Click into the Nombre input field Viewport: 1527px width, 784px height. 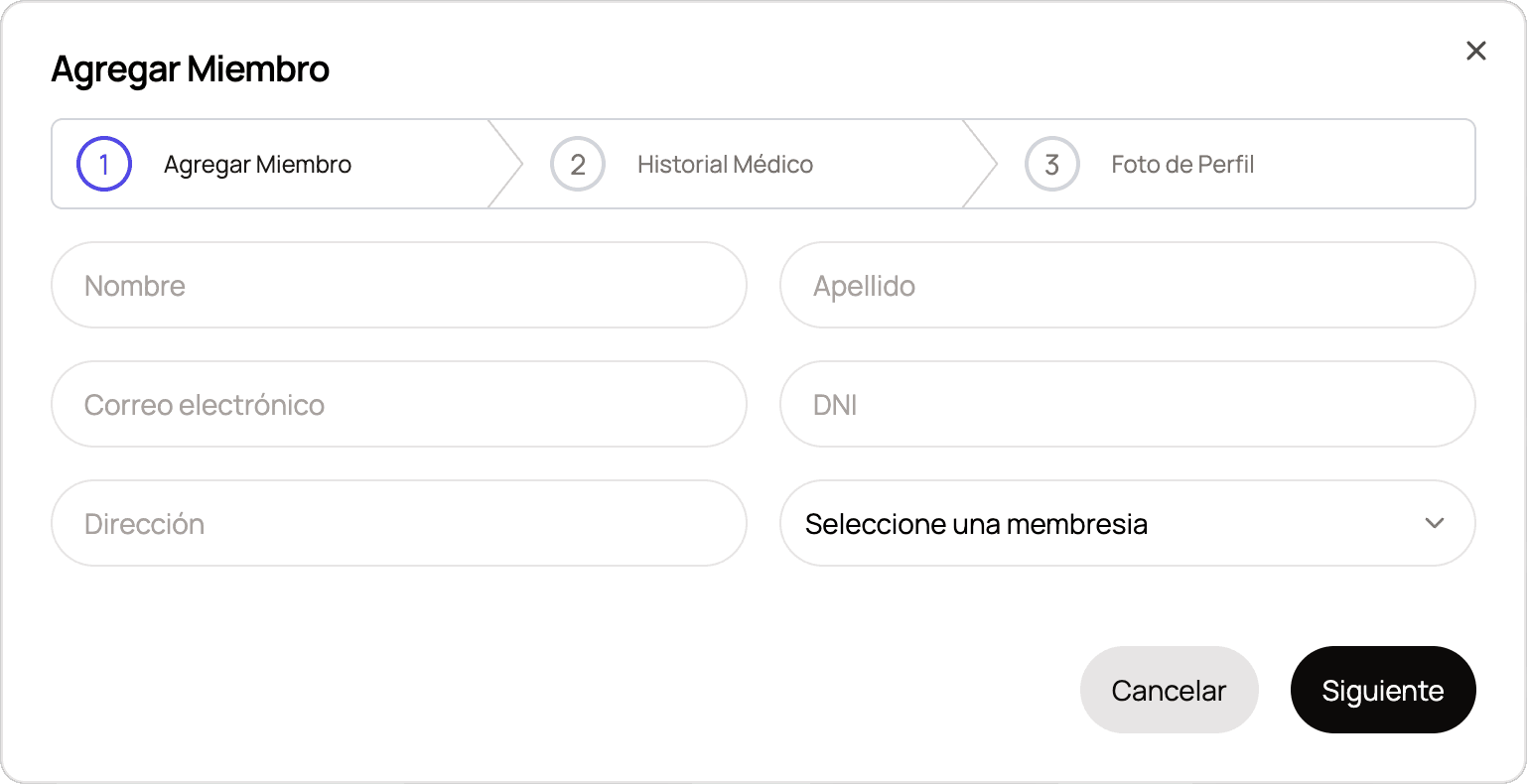point(398,285)
